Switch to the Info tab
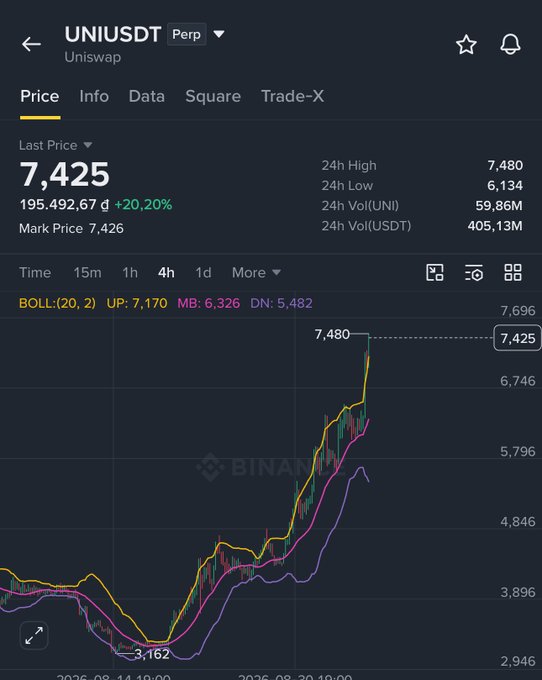This screenshot has width=542, height=680. [x=94, y=96]
